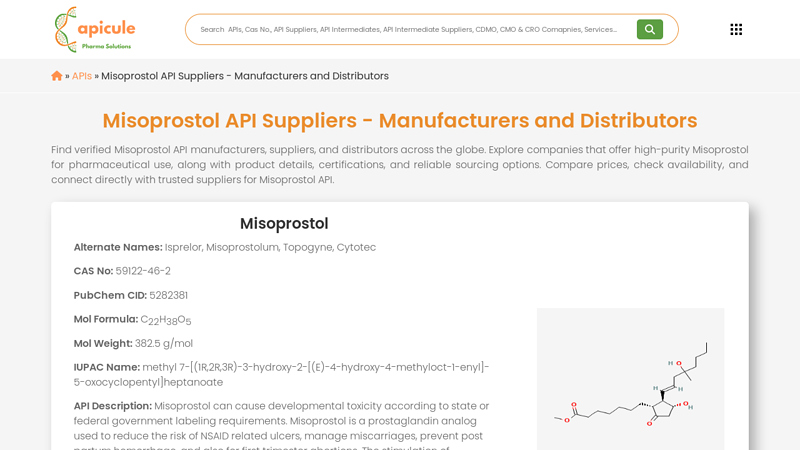
Task: Go to home via breadcrumb house icon
Action: (57, 76)
